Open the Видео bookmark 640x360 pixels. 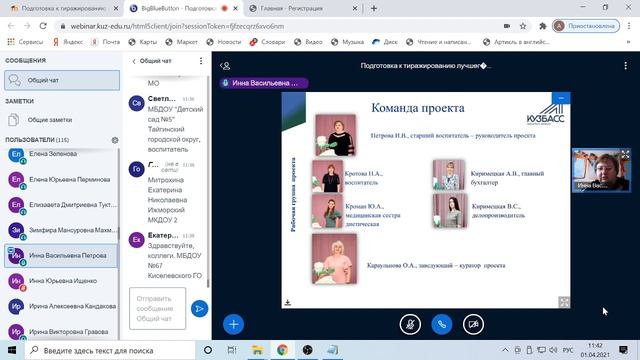click(x=308, y=42)
